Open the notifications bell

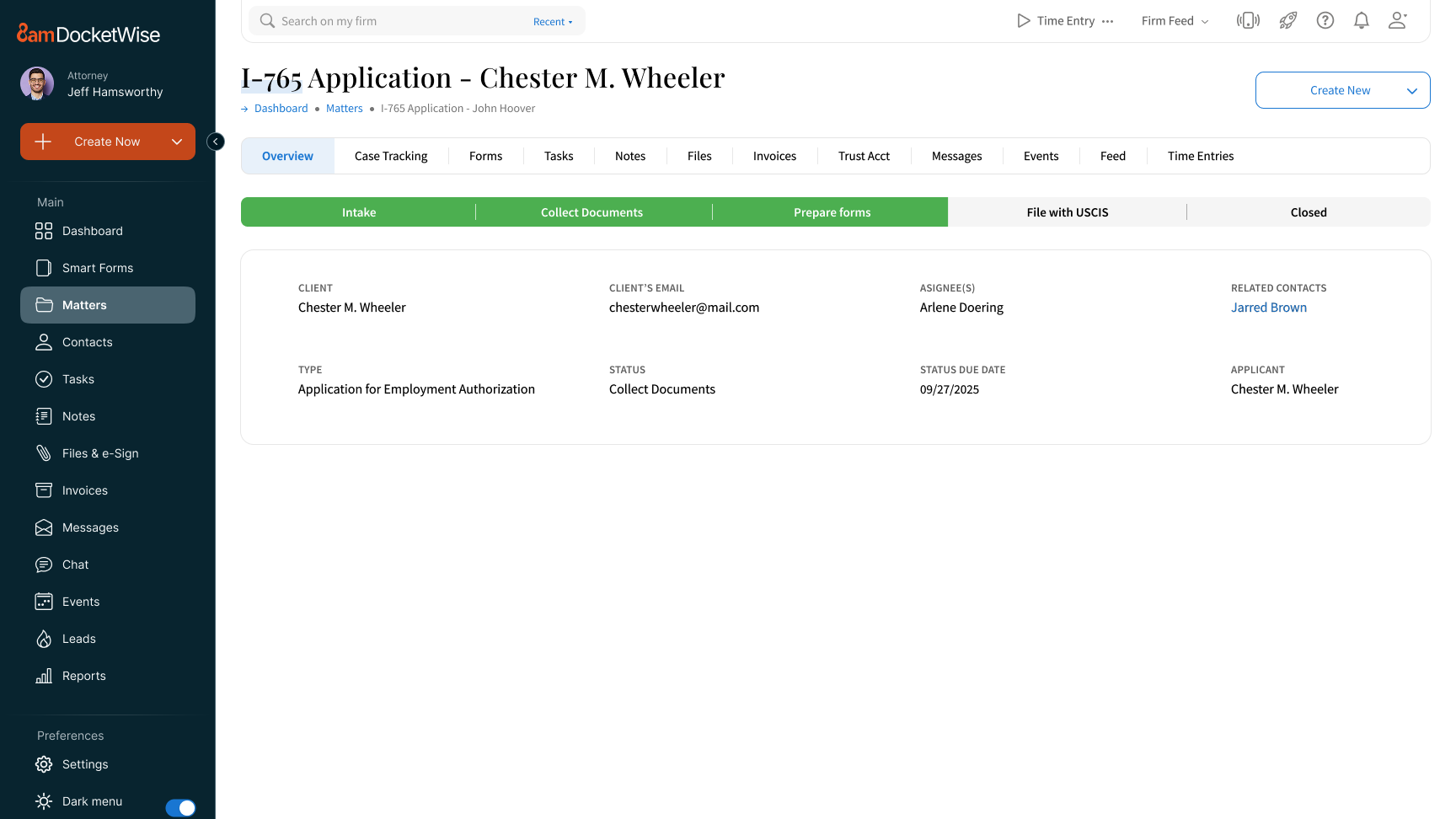pos(1361,20)
